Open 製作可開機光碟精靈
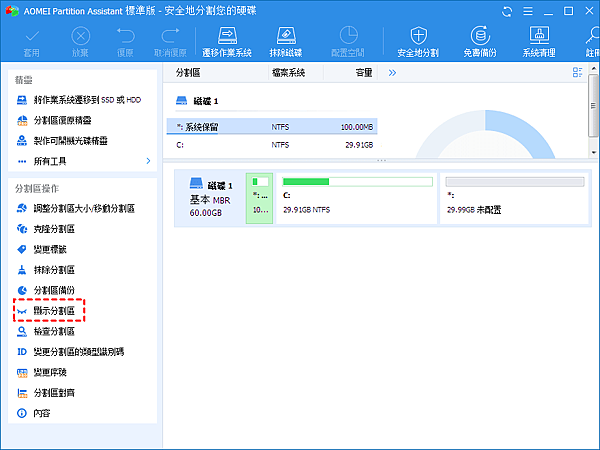This screenshot has height=450, width=600. (62, 141)
